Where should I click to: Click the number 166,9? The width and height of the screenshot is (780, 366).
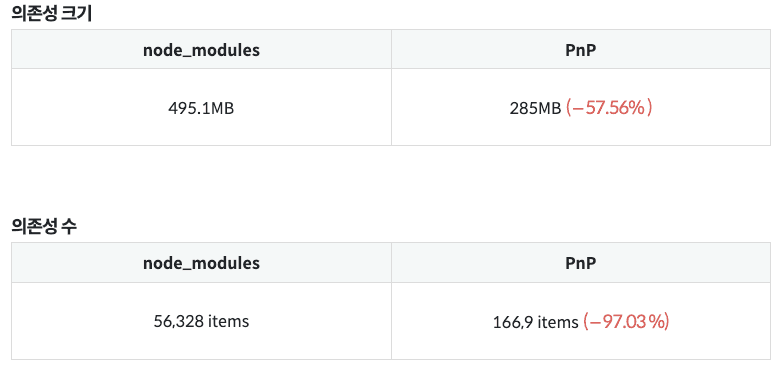[x=513, y=322]
